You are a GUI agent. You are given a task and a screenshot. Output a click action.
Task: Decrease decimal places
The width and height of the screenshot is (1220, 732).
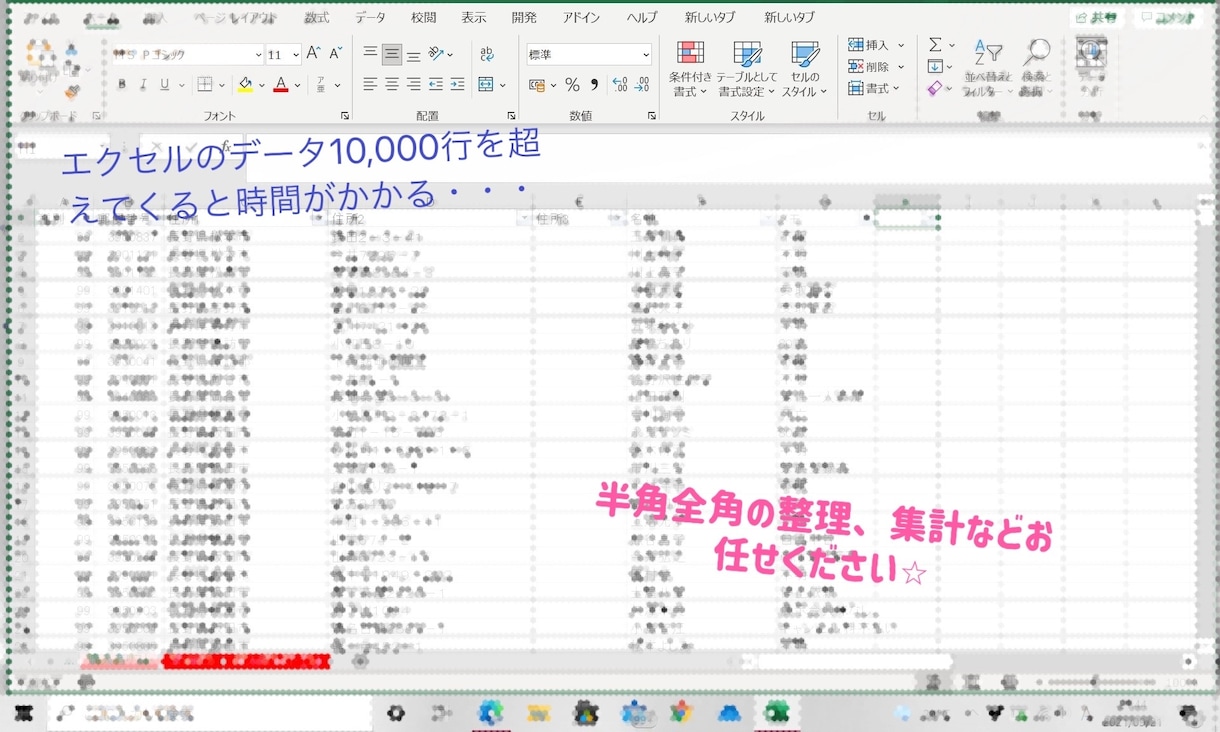click(642, 85)
